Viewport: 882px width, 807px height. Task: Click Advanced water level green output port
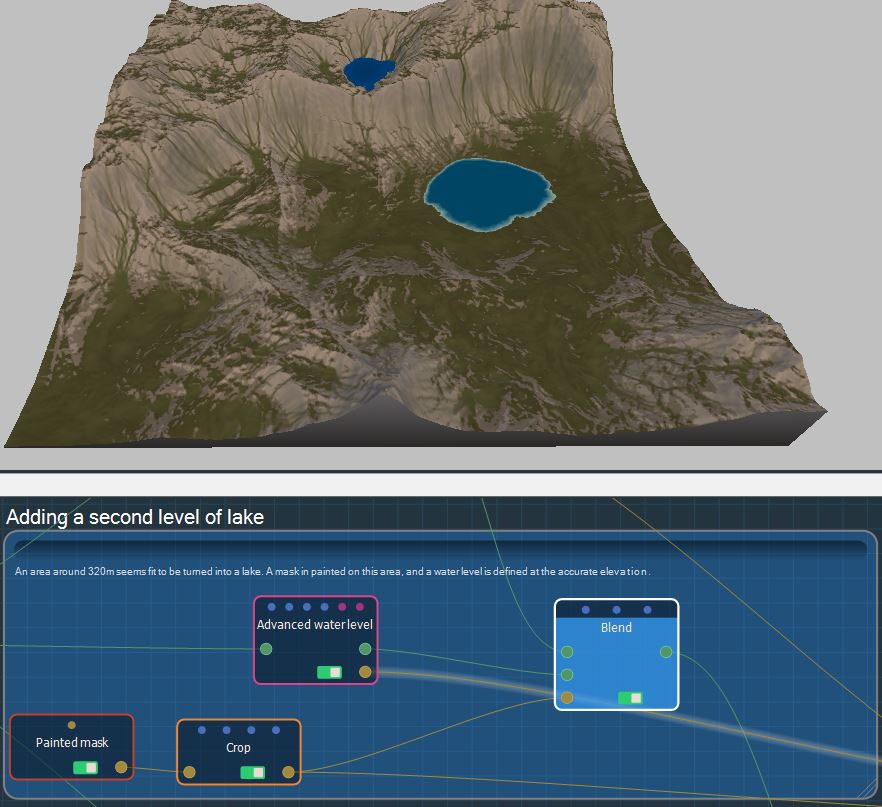[365, 649]
